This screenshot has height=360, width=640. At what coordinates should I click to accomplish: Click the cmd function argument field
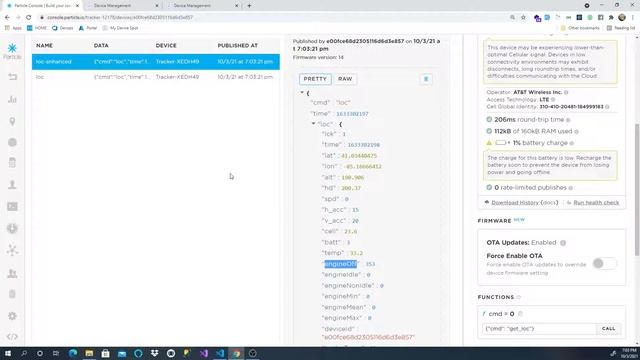539,329
